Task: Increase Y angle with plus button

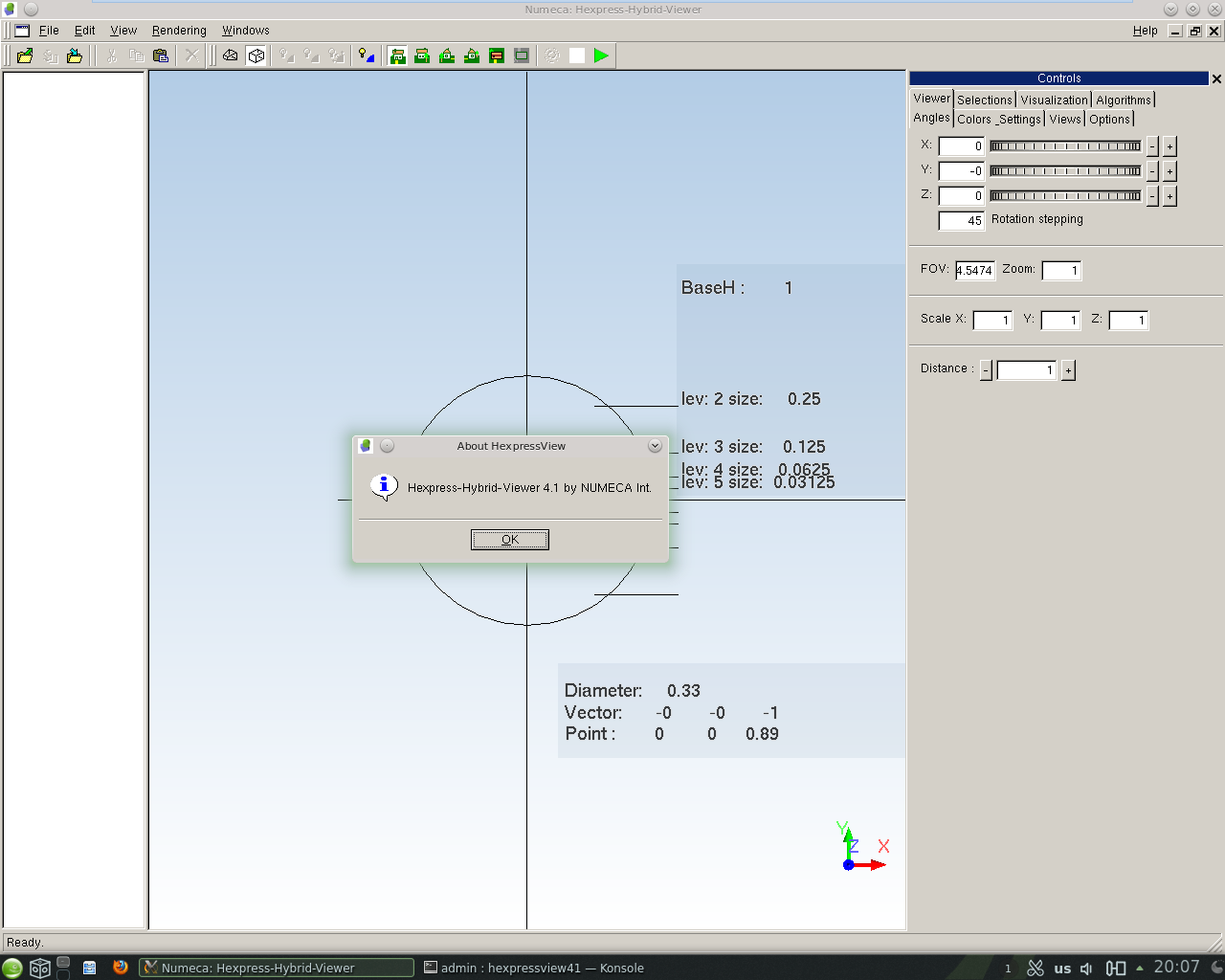Action: 1169,171
